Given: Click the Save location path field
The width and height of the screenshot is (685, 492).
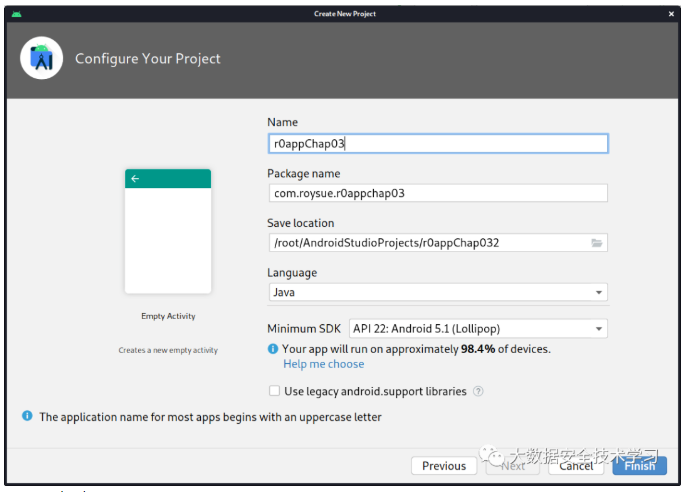Looking at the screenshot, I should pos(428,243).
